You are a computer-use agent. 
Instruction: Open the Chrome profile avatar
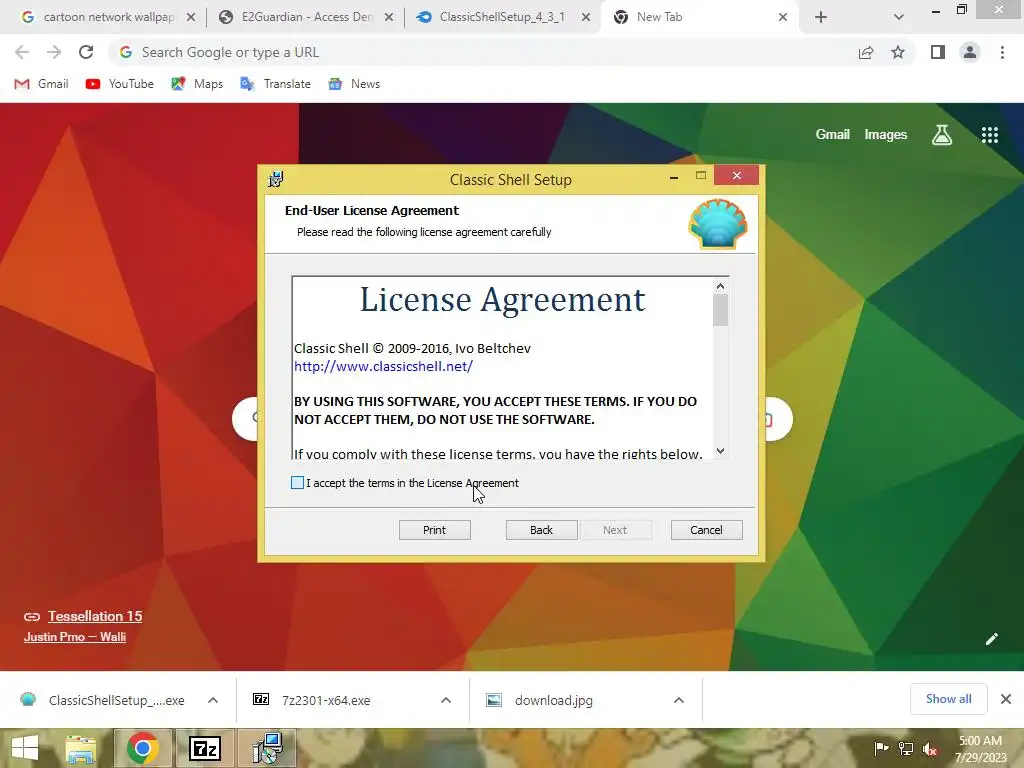click(970, 52)
